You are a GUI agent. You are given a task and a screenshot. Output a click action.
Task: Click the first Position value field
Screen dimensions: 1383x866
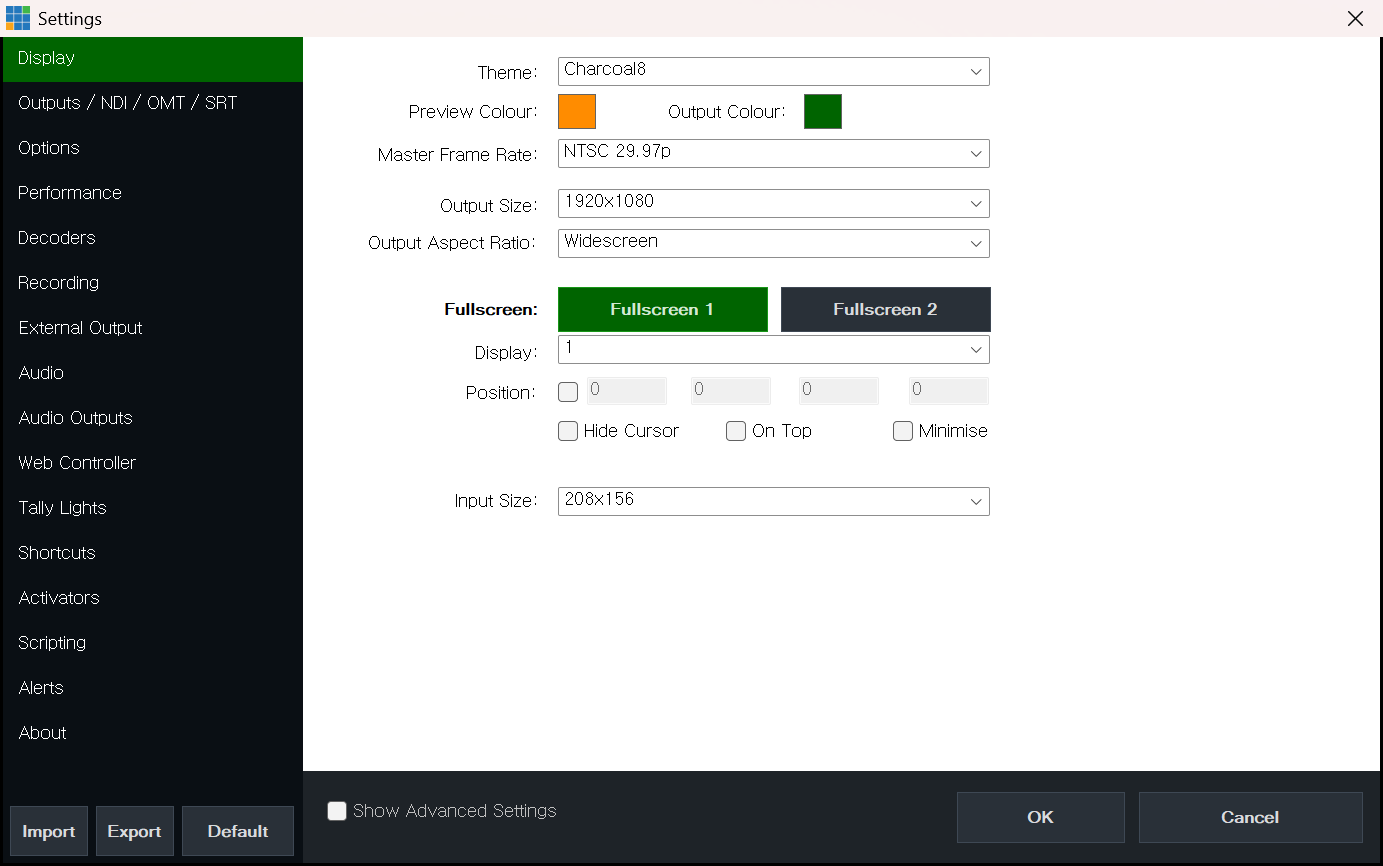coord(626,390)
